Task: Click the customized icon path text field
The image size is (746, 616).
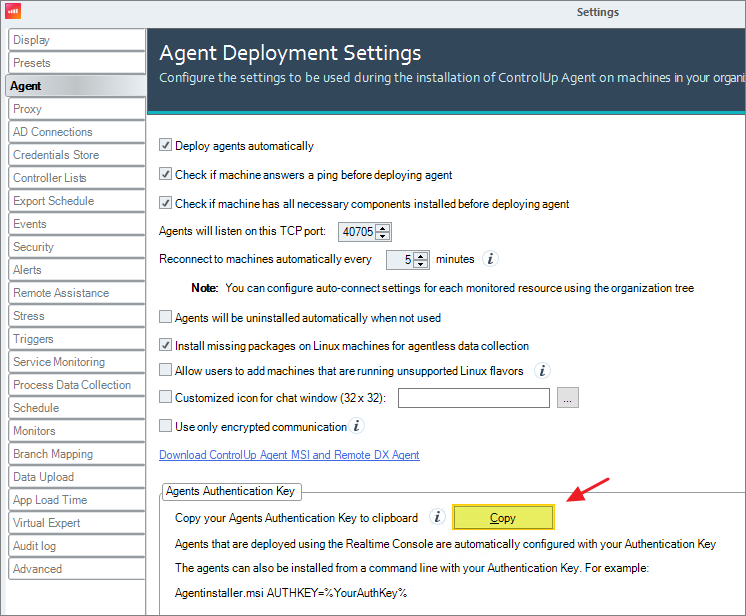Action: [x=474, y=398]
